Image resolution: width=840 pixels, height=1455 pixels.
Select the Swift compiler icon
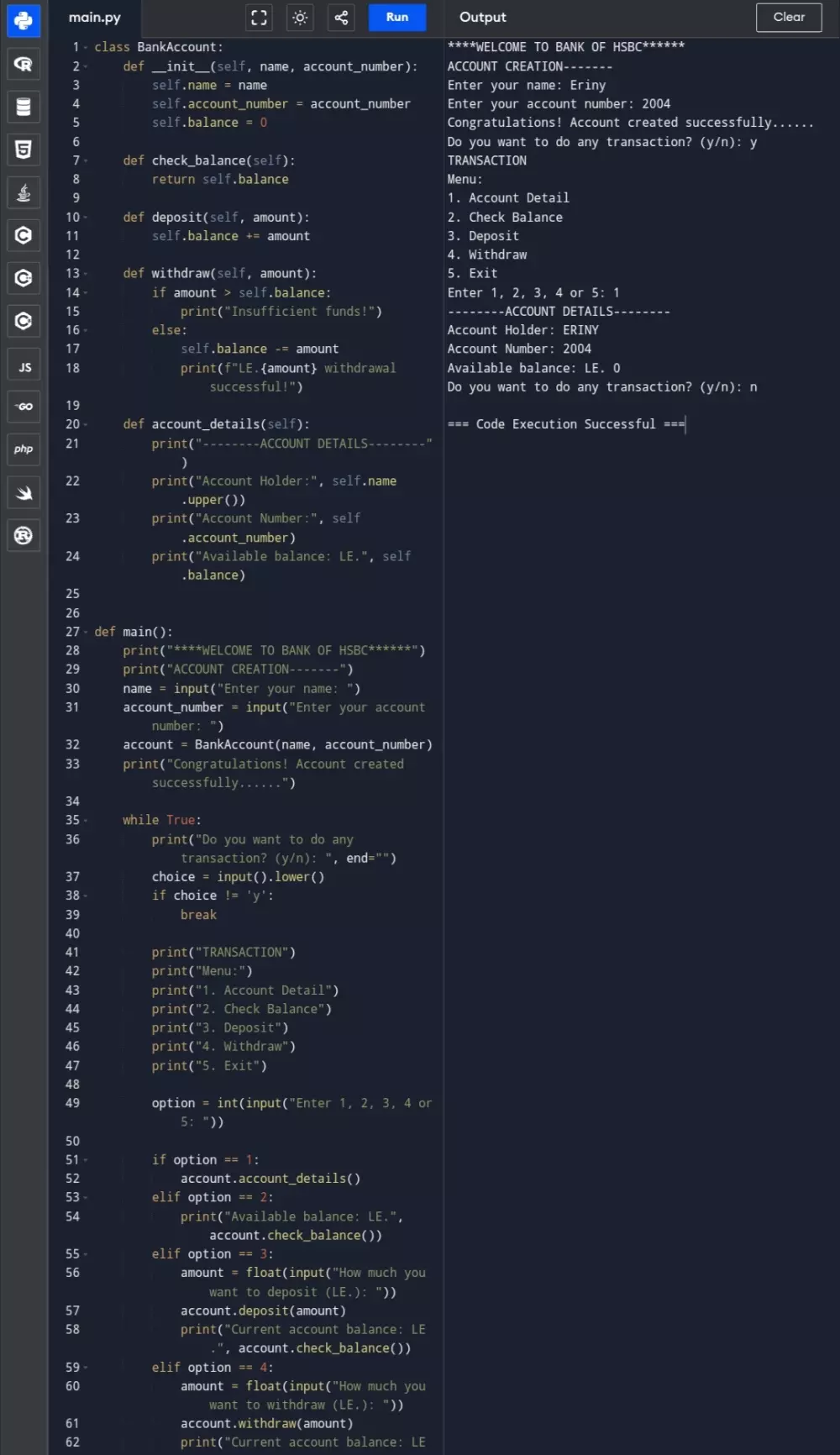pos(24,492)
